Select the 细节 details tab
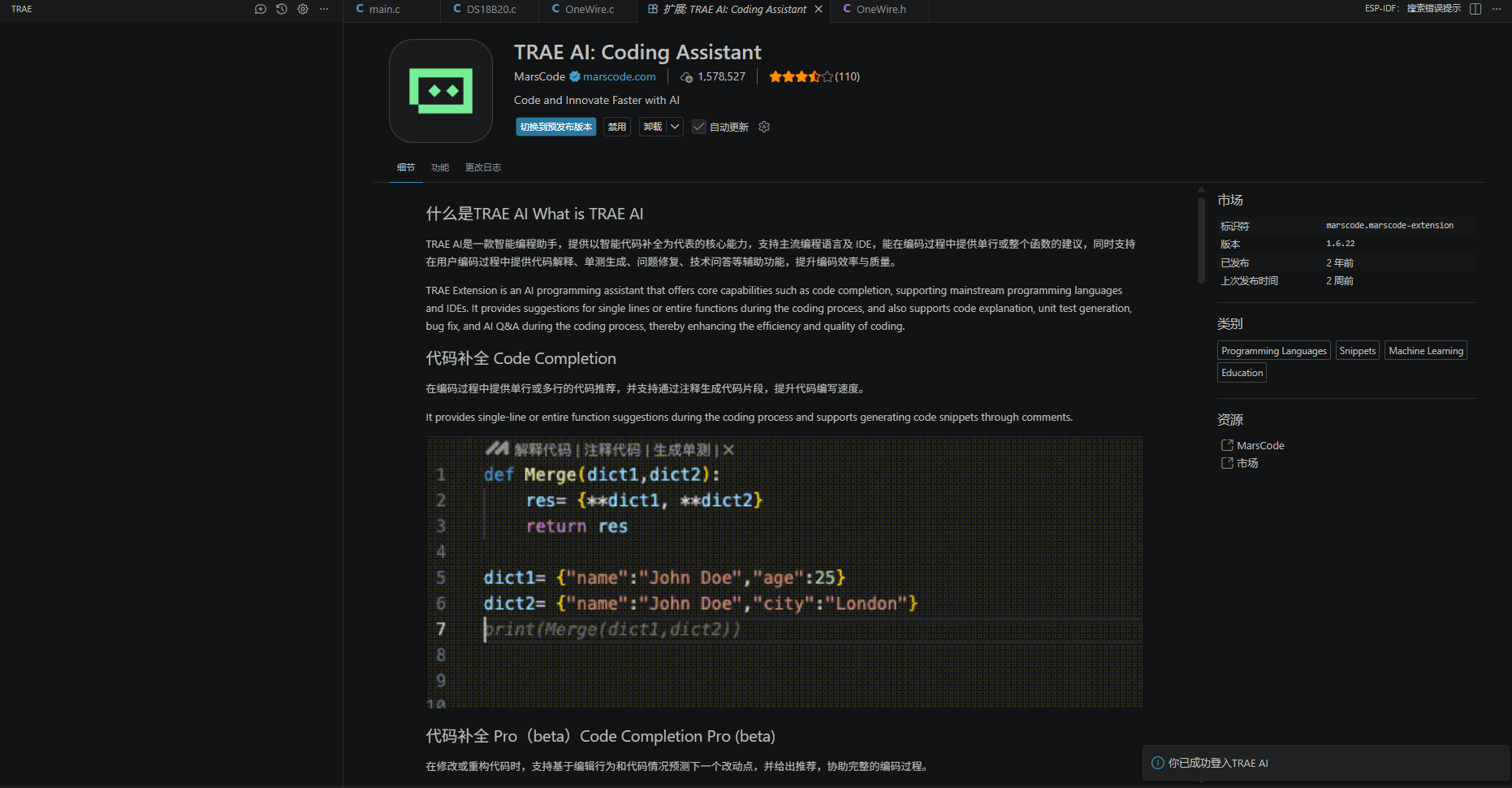This screenshot has height=788, width=1512. pos(406,167)
